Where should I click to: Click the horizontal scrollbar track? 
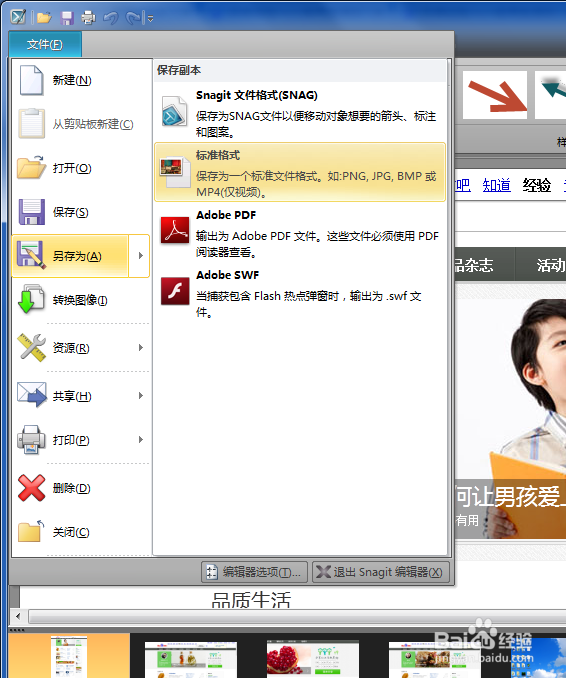coord(297,616)
